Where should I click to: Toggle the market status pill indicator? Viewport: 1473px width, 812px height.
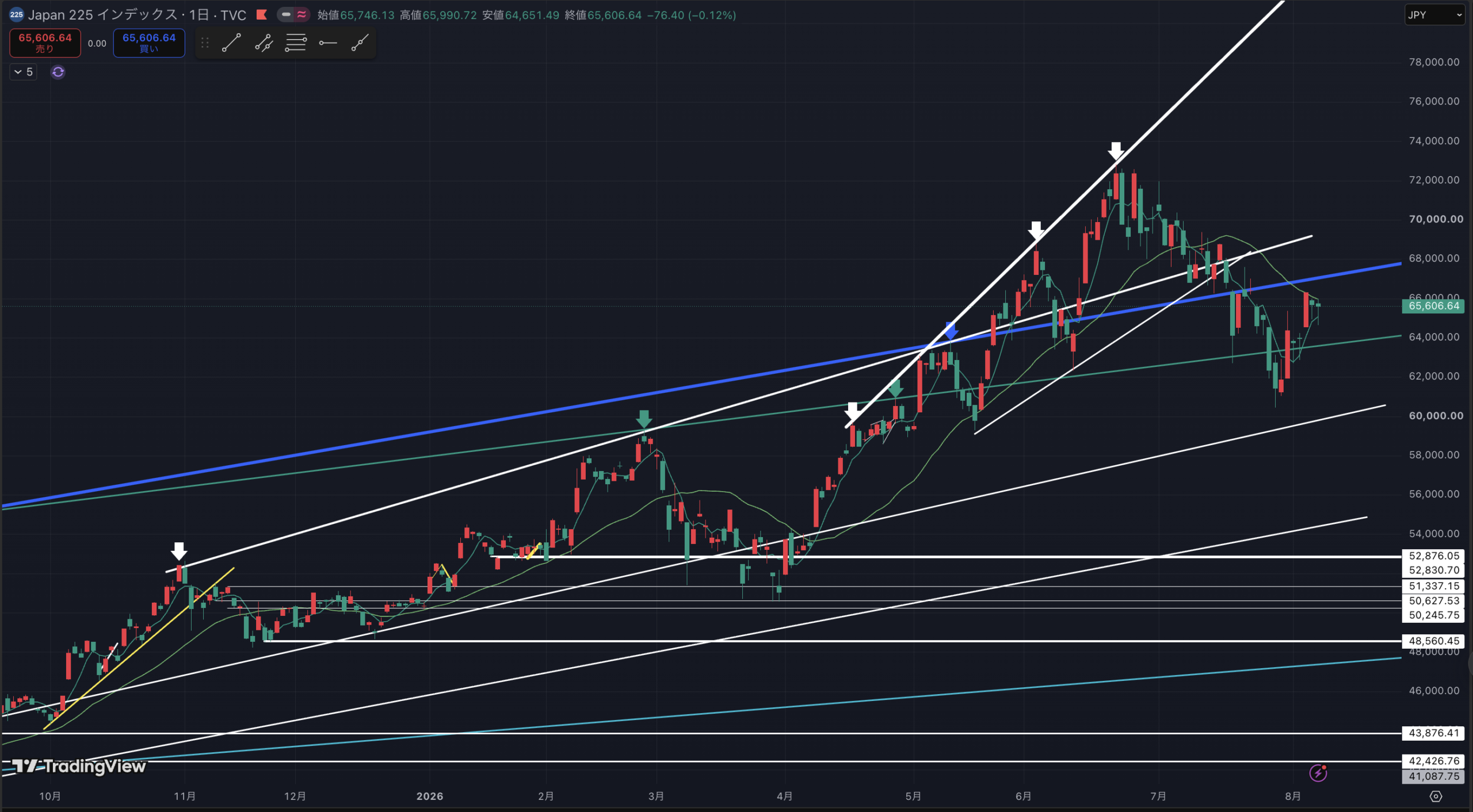point(286,15)
